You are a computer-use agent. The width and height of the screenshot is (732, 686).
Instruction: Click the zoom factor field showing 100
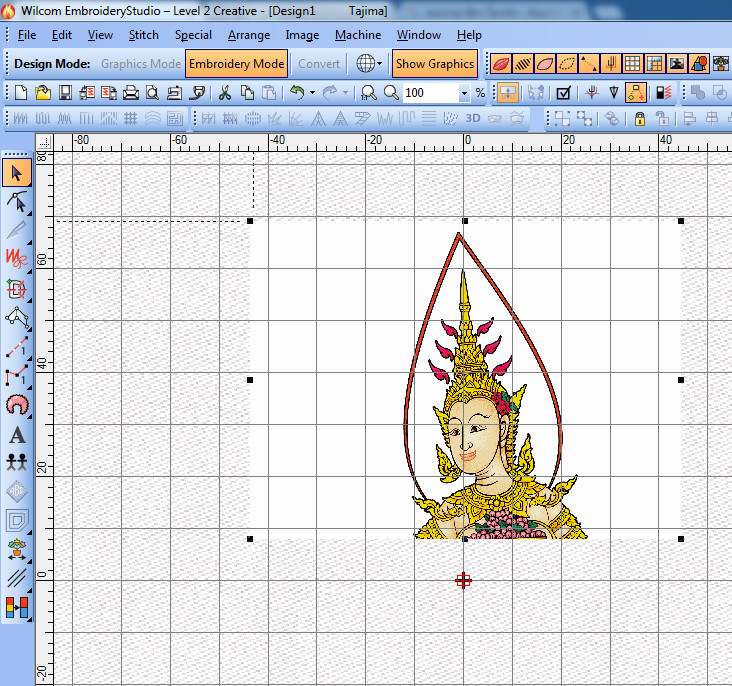430,93
